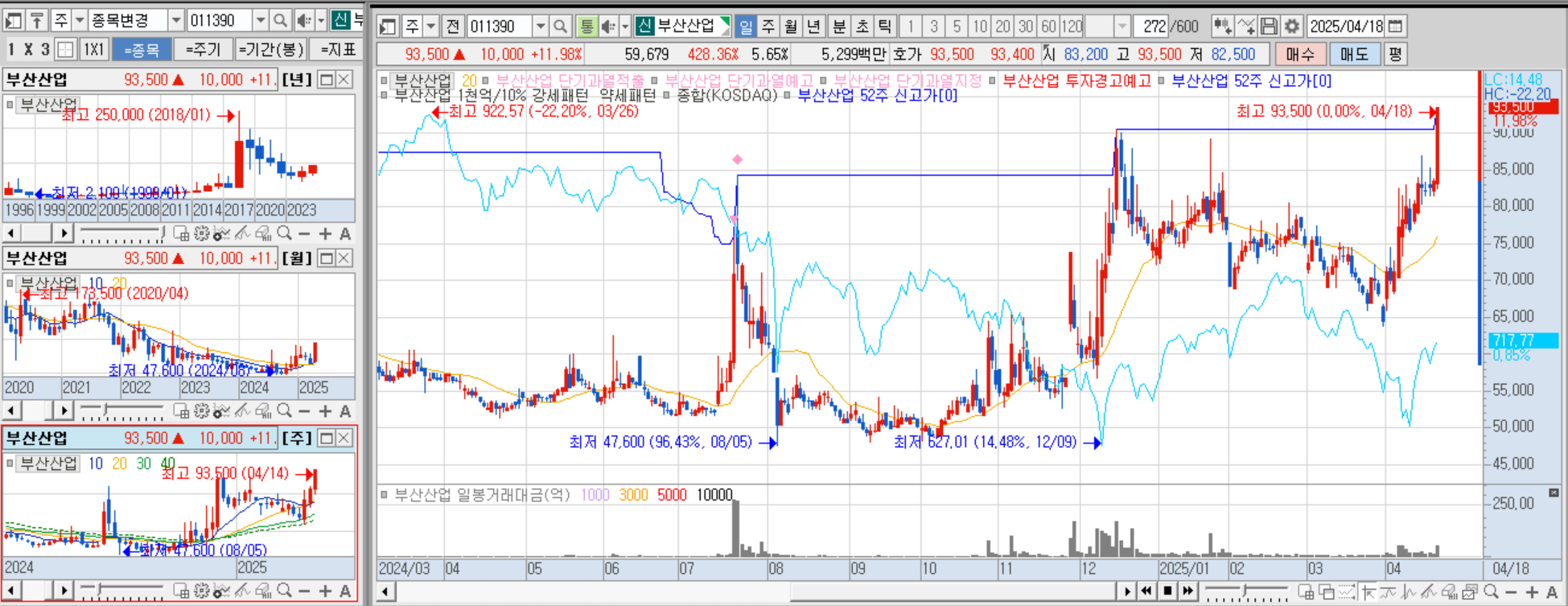Click zoom-in plus under yearly chart
The image size is (1568, 606).
pyautogui.click(x=325, y=233)
